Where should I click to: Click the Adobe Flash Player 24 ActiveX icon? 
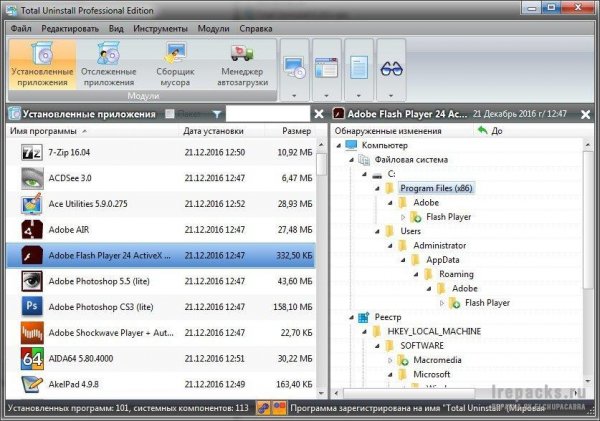coord(32,255)
